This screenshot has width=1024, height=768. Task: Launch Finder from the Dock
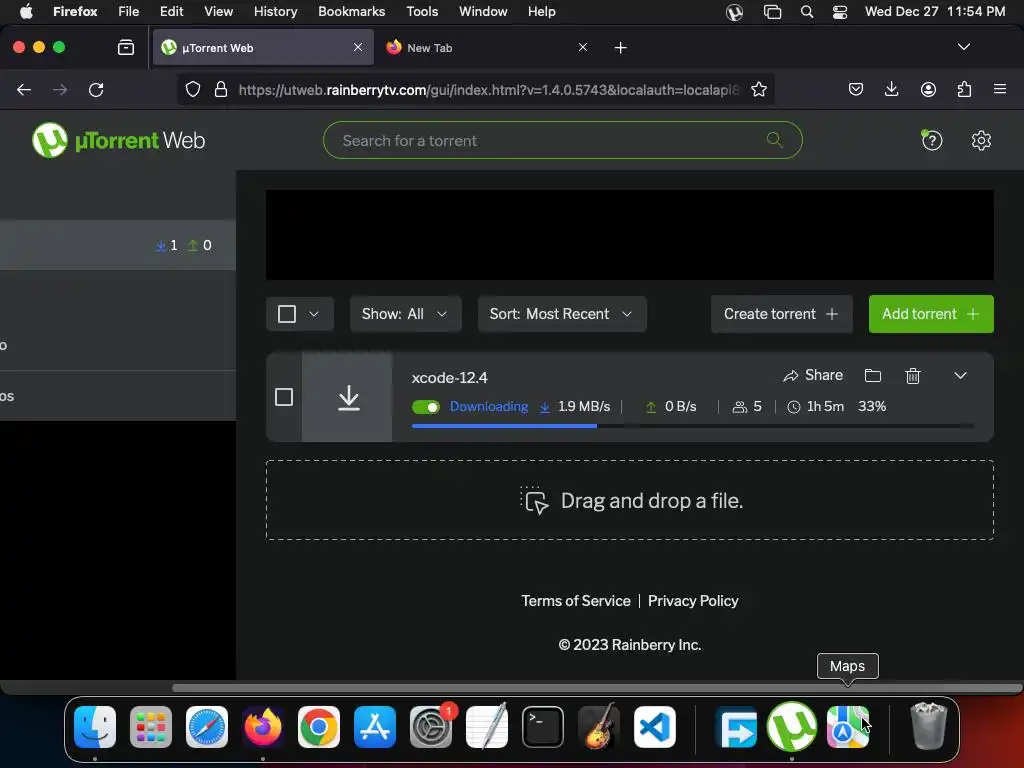pos(95,727)
